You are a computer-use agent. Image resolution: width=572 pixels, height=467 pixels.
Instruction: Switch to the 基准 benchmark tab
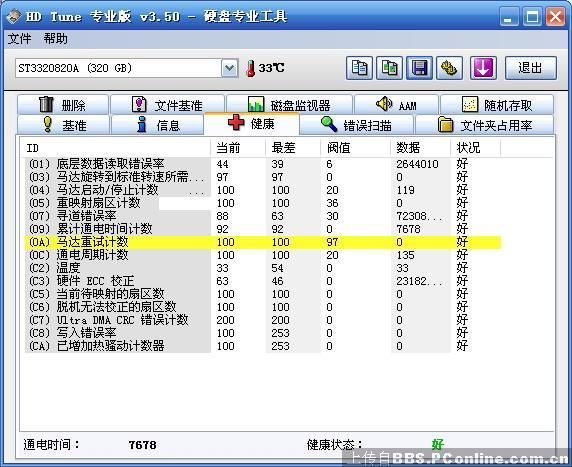click(63, 125)
